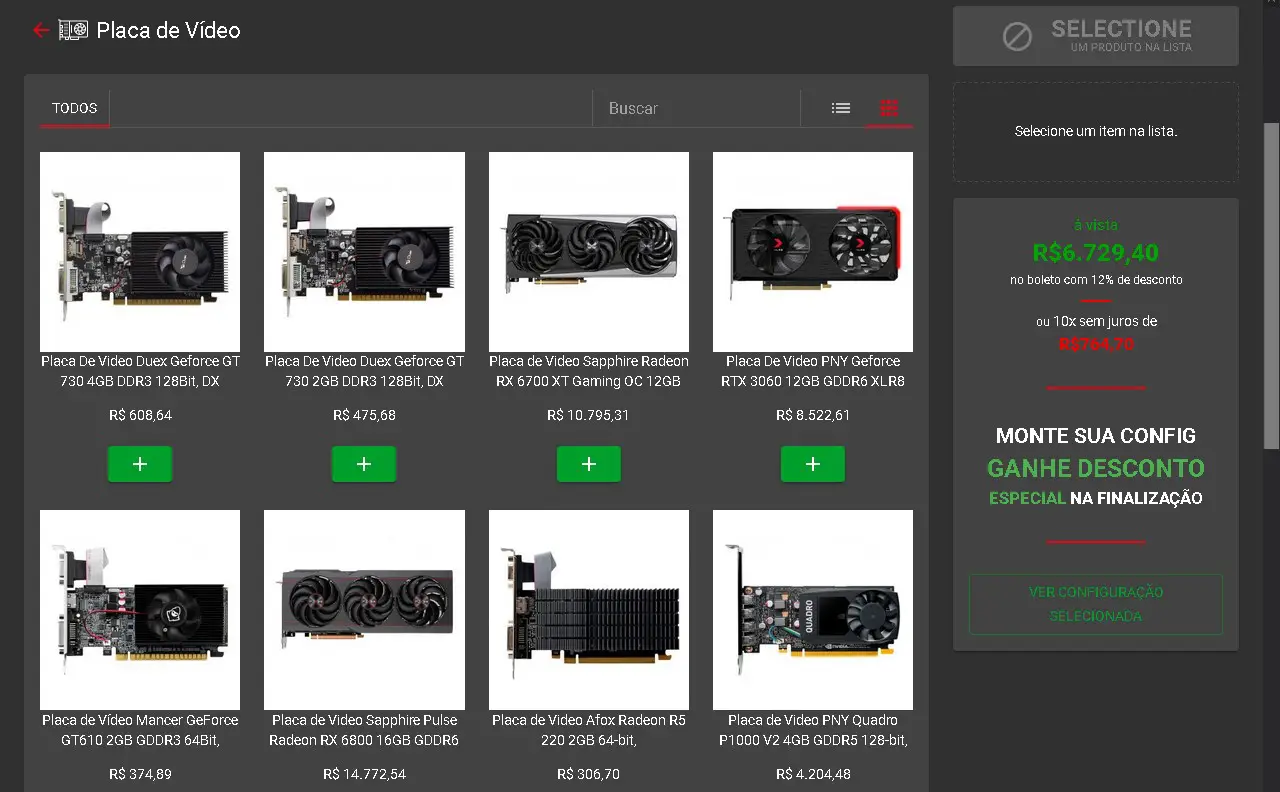The image size is (1280, 792).
Task: Click price R$ 306,70
Action: (589, 774)
